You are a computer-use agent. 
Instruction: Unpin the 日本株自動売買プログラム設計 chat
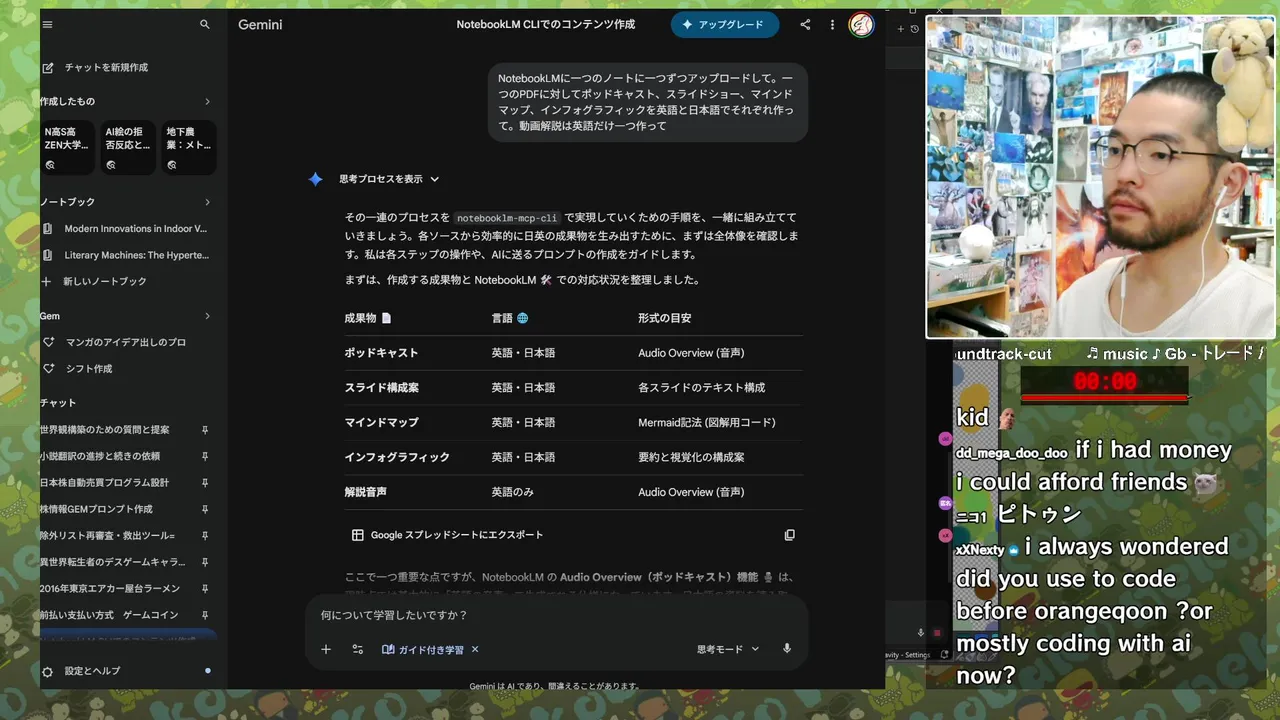205,482
